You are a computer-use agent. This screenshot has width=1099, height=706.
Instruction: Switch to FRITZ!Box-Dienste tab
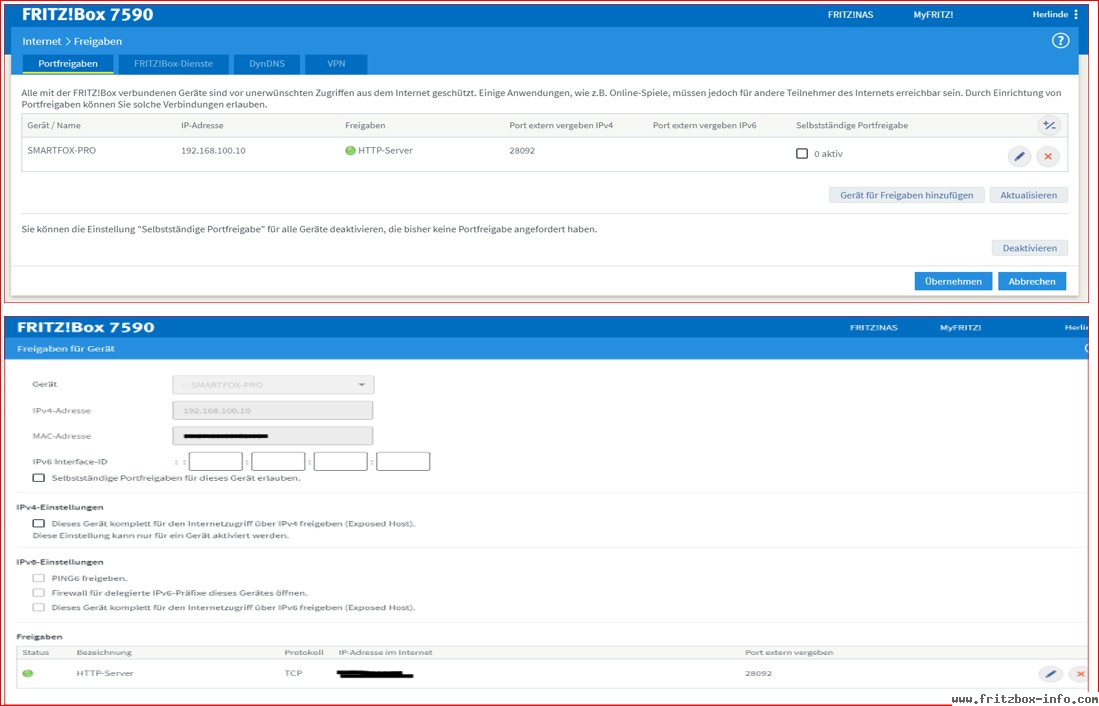173,64
